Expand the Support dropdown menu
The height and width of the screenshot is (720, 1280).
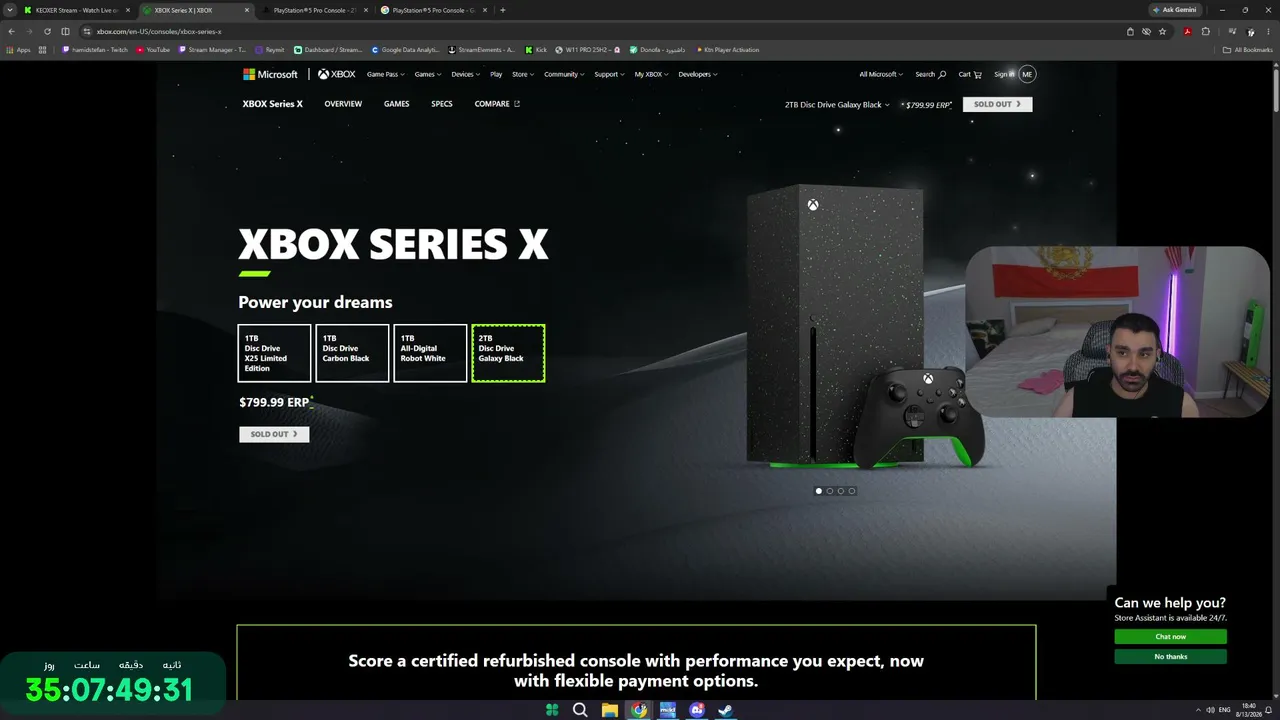609,74
